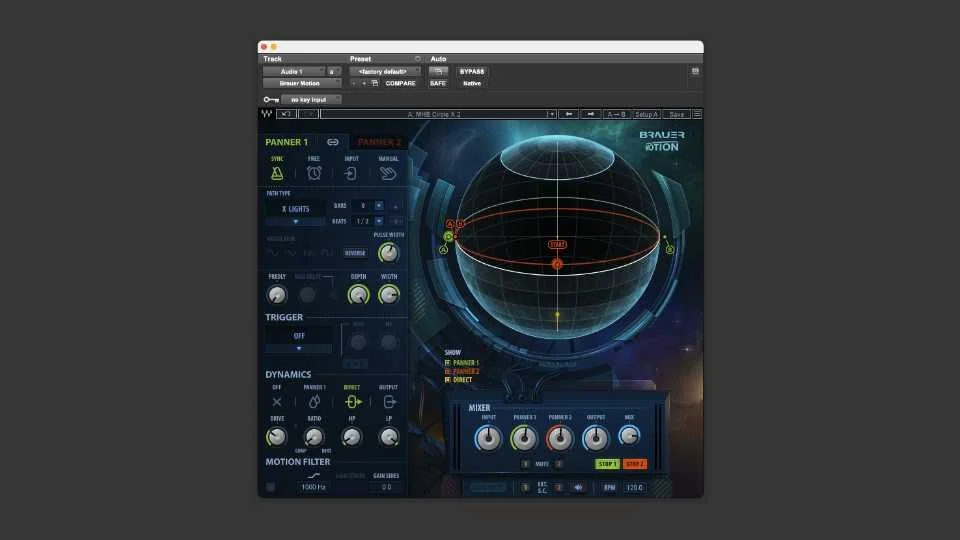Viewport: 960px width, 540px height.
Task: Click the Waves logo icon
Action: (x=266, y=114)
